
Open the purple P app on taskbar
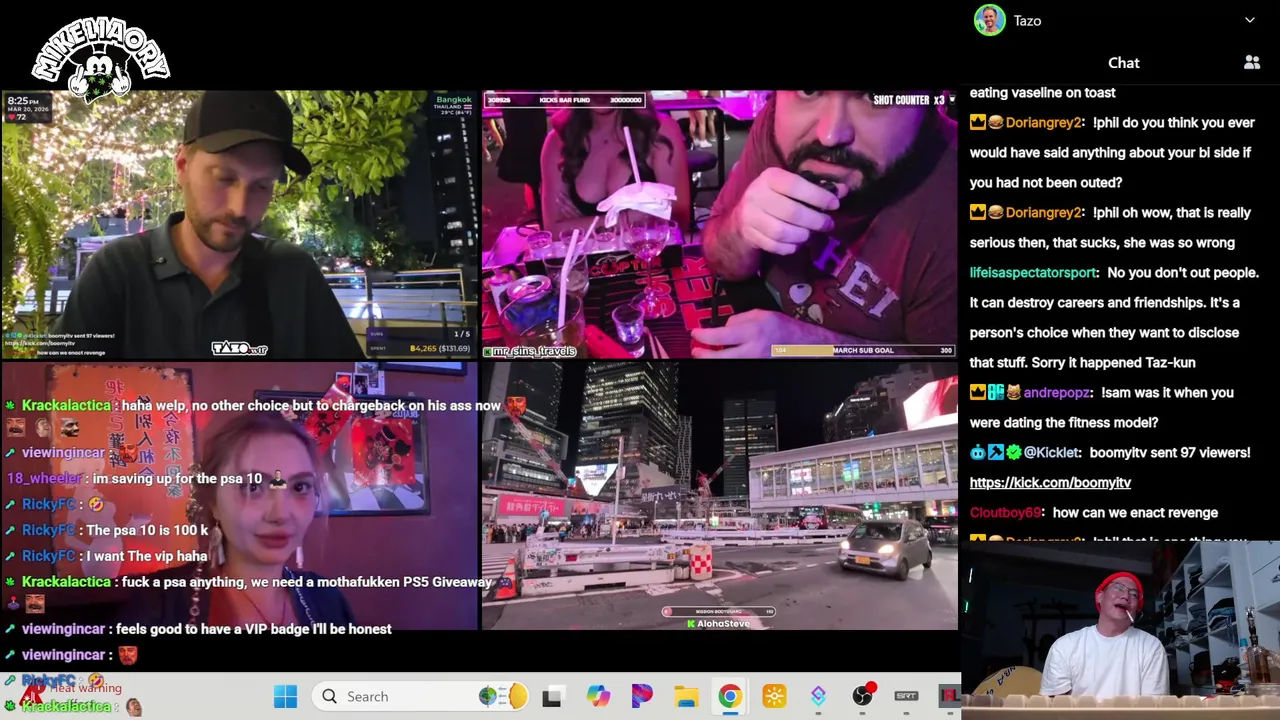click(x=642, y=696)
